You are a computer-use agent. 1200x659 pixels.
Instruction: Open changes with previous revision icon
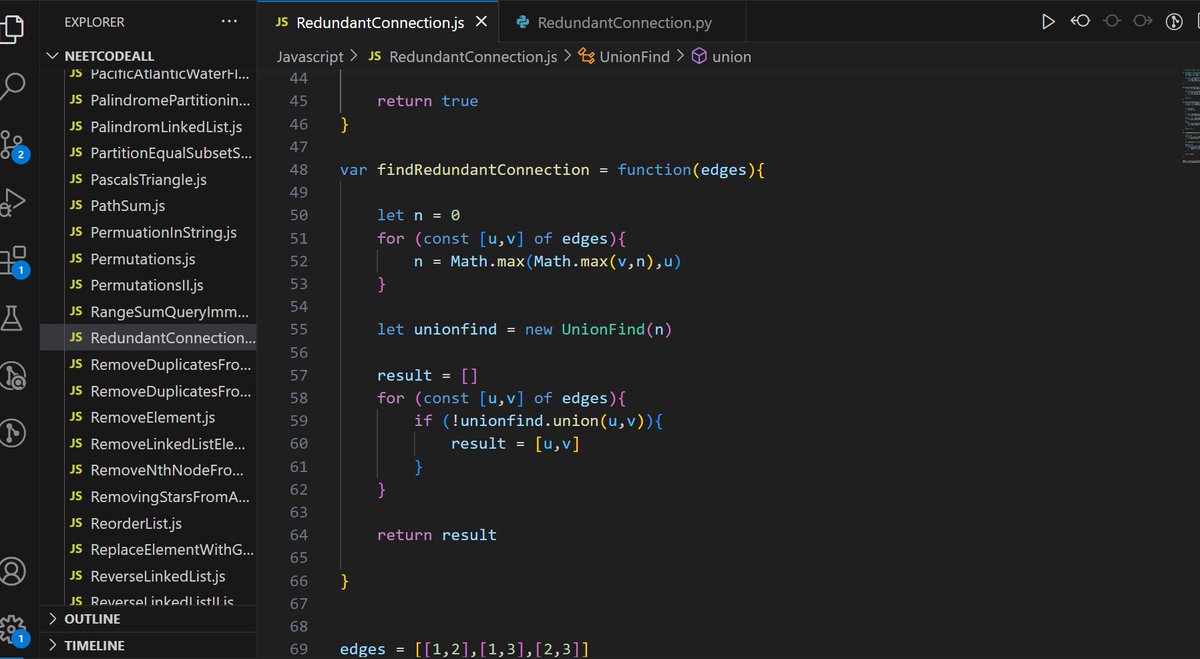pyautogui.click(x=1080, y=21)
